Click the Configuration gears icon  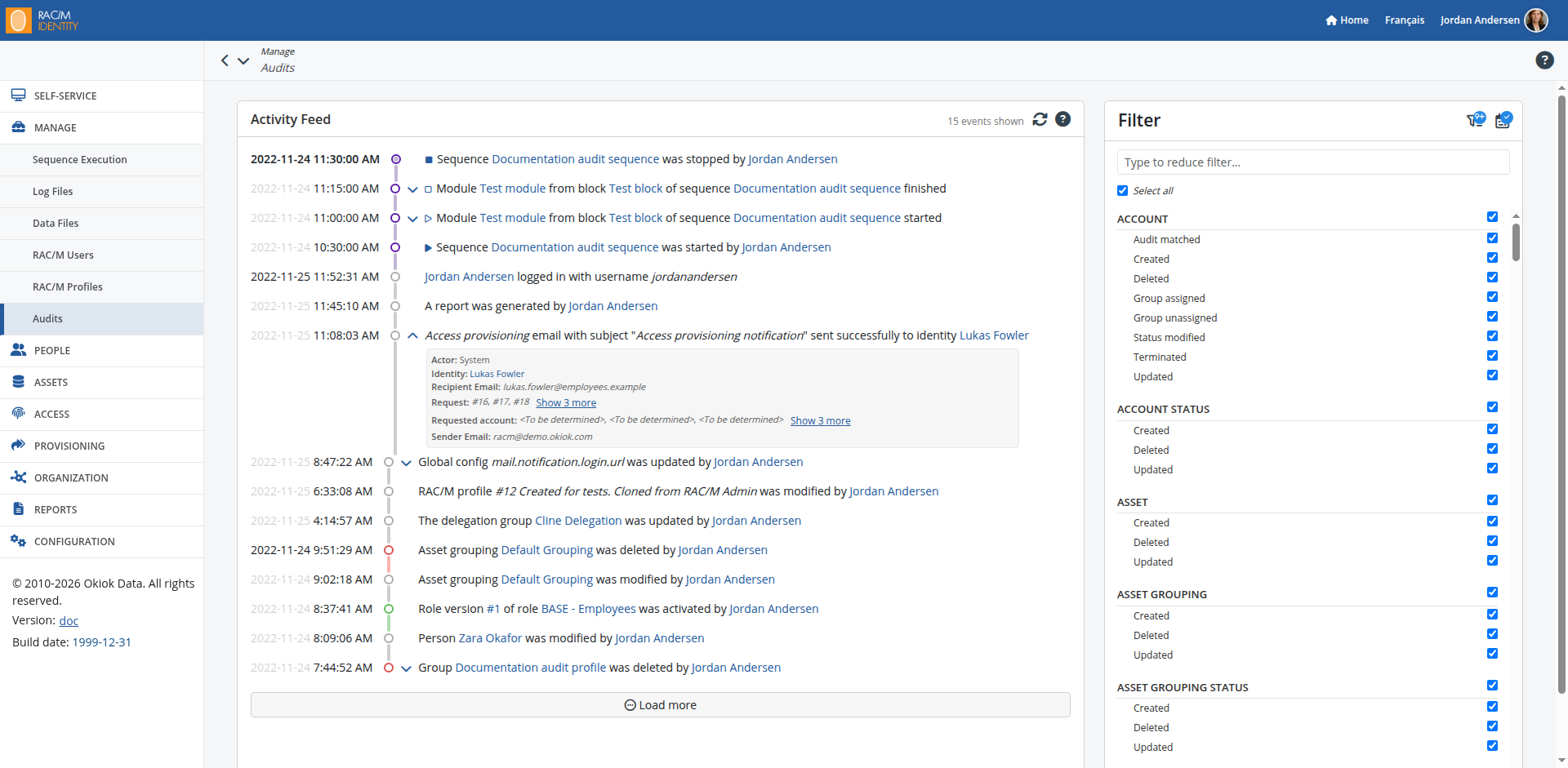tap(18, 541)
